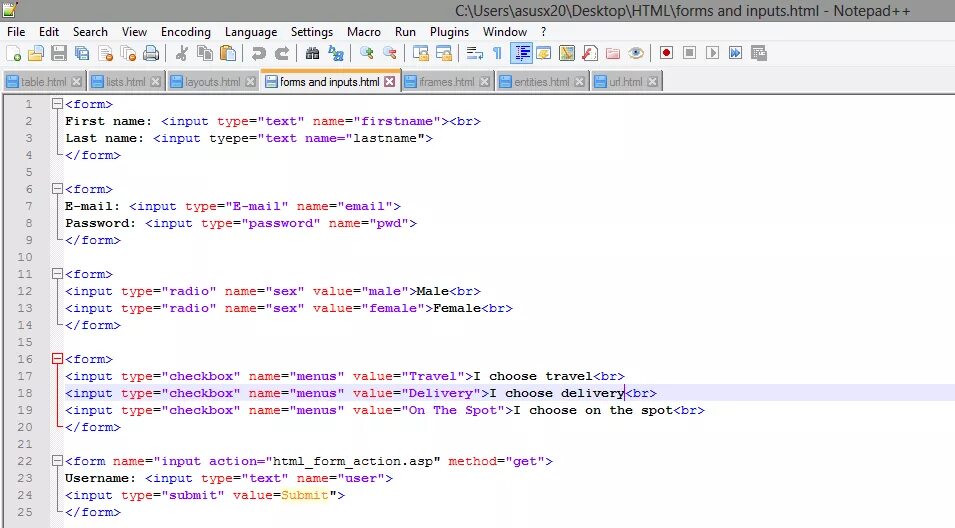Click the Close document toolbar icon
Image resolution: width=955 pixels, height=528 pixels.
click(105, 54)
